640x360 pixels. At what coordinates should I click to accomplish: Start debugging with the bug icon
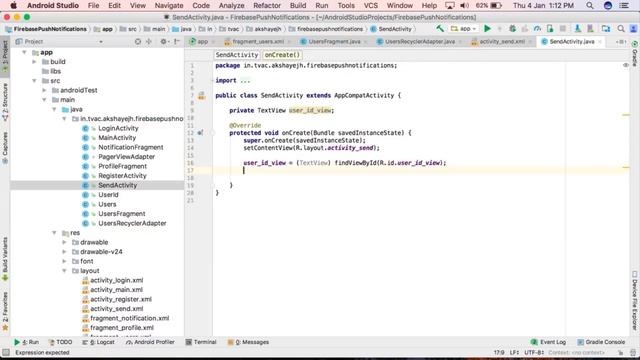[512, 29]
